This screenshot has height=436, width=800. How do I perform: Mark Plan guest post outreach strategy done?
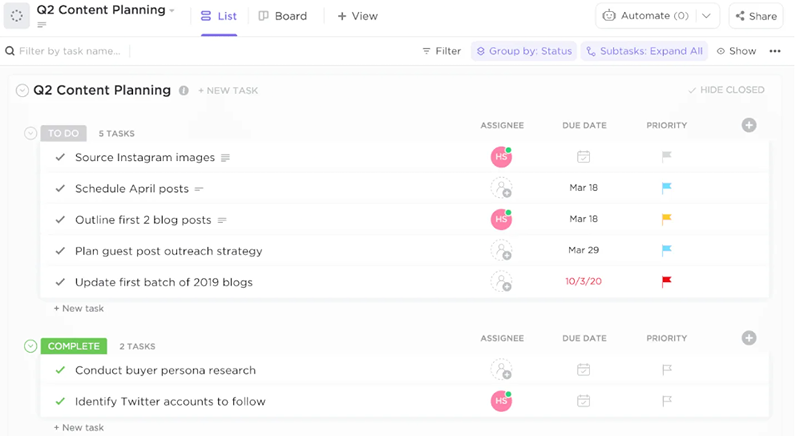click(x=60, y=251)
